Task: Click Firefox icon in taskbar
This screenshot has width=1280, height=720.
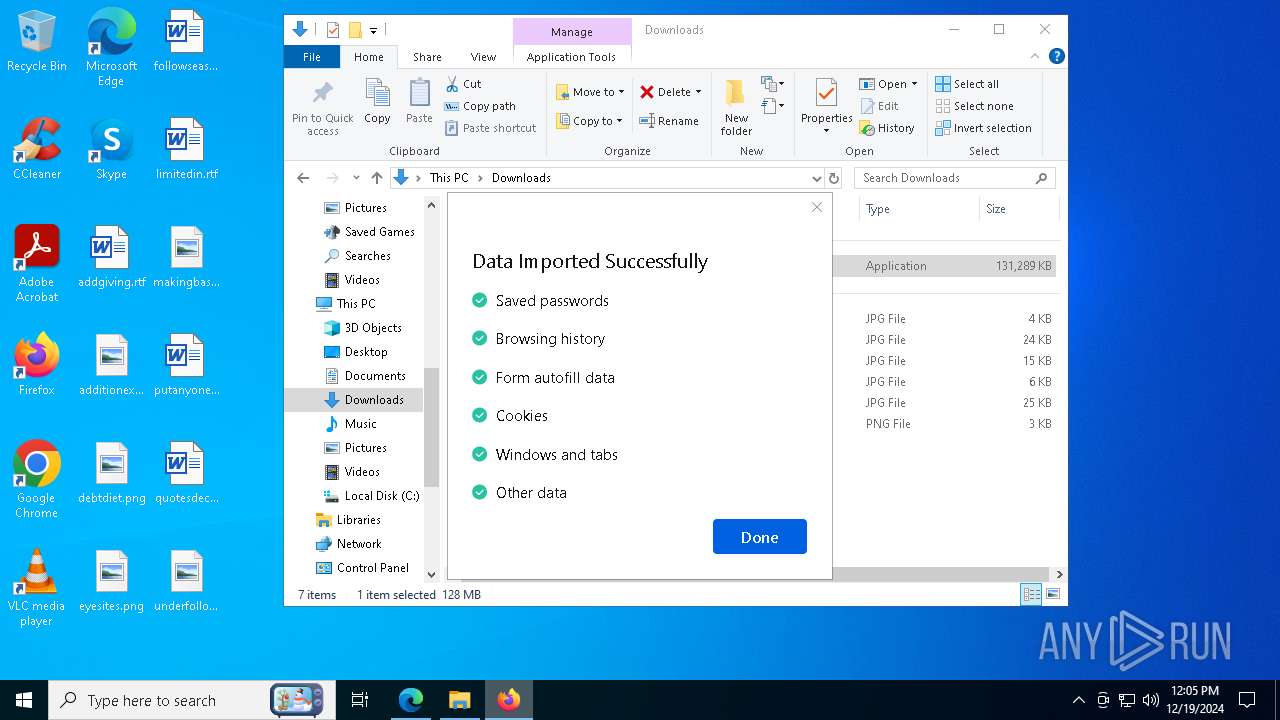Action: pyautogui.click(x=509, y=700)
